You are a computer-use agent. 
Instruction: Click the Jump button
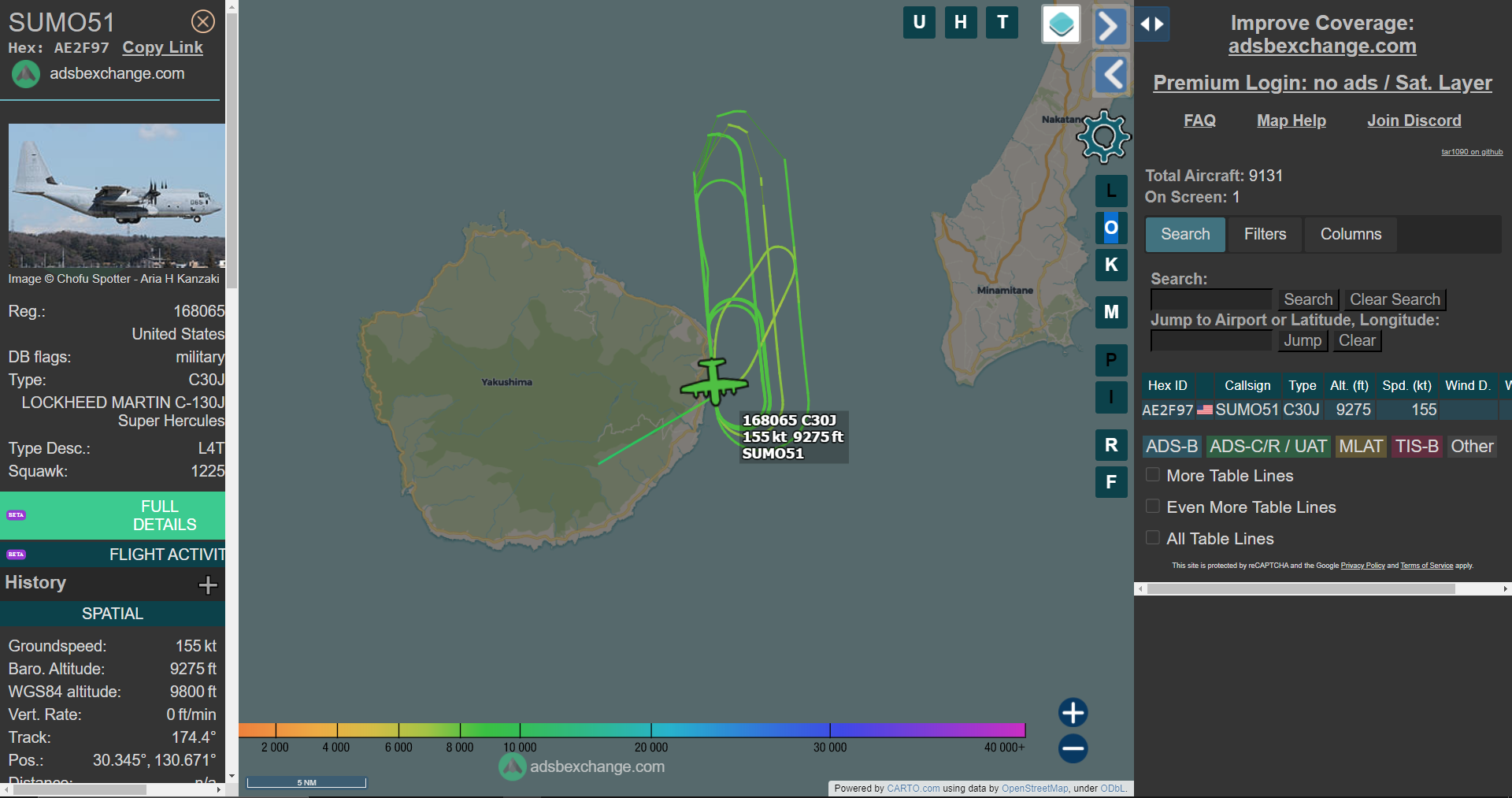(1303, 340)
